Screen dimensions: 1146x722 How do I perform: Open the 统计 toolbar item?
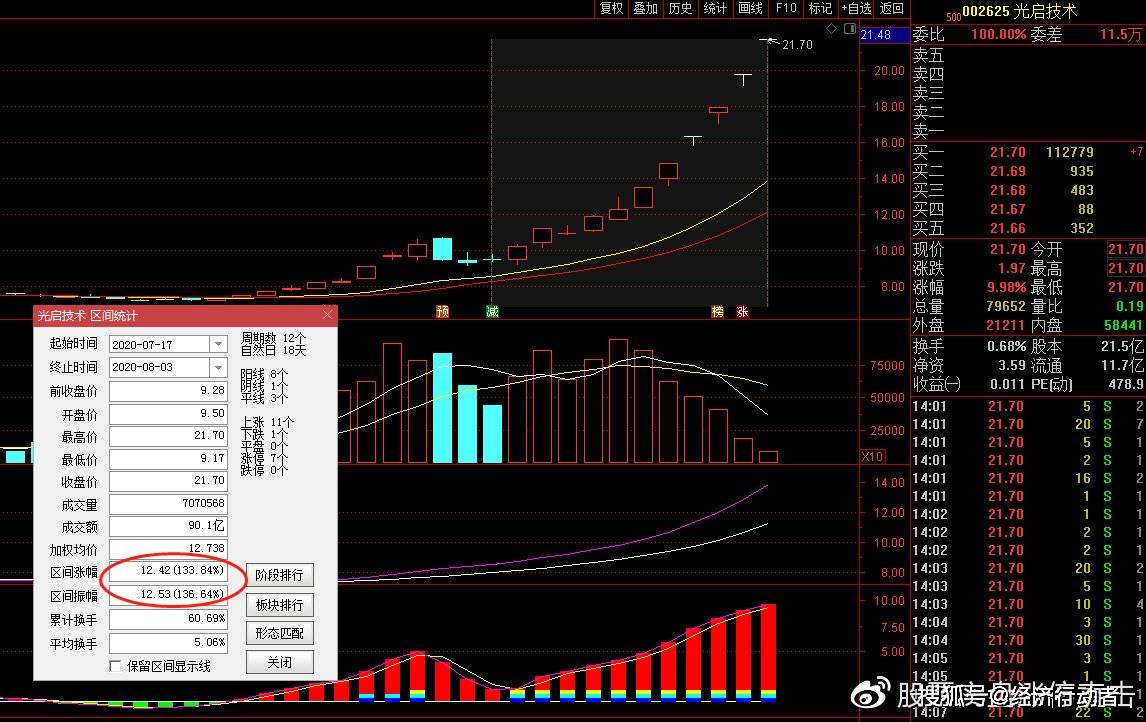point(715,8)
